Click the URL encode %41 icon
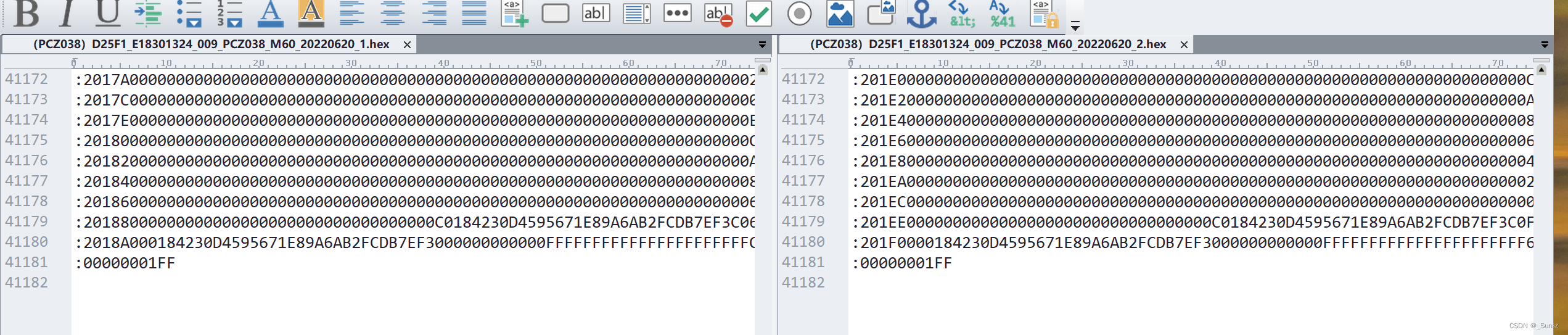This screenshot has height=335, width=1568. tap(1002, 13)
